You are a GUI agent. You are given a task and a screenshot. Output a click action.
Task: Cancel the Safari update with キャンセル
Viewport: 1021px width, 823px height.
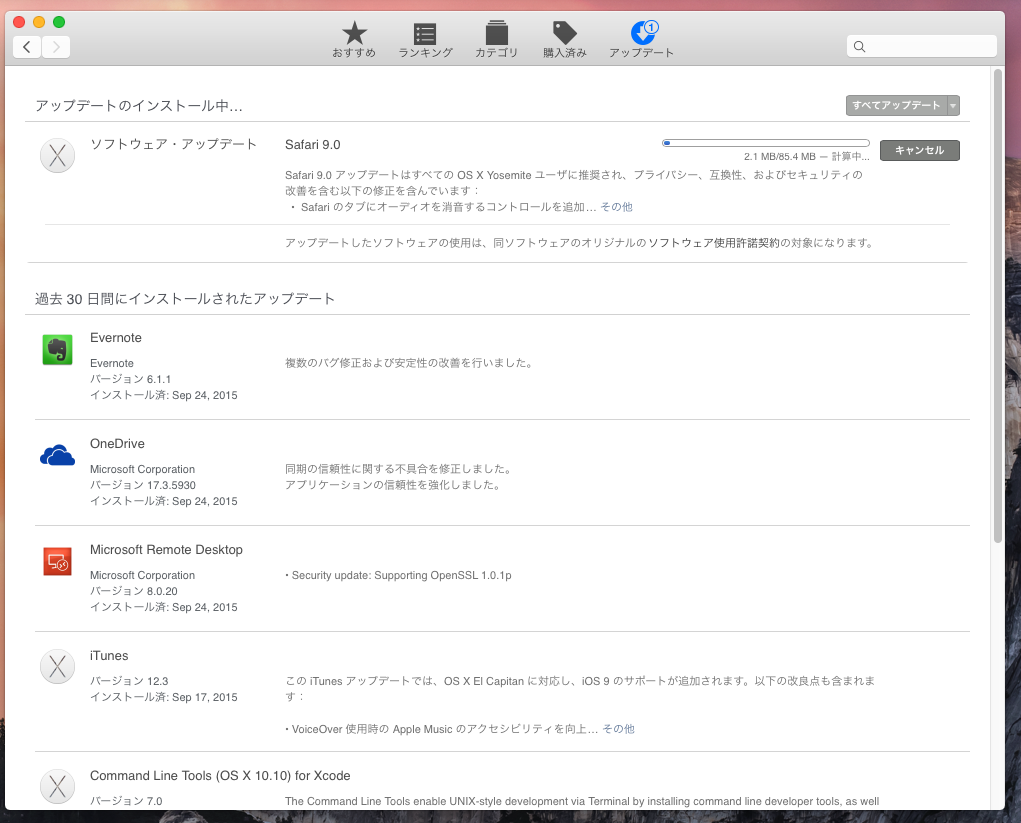[919, 150]
